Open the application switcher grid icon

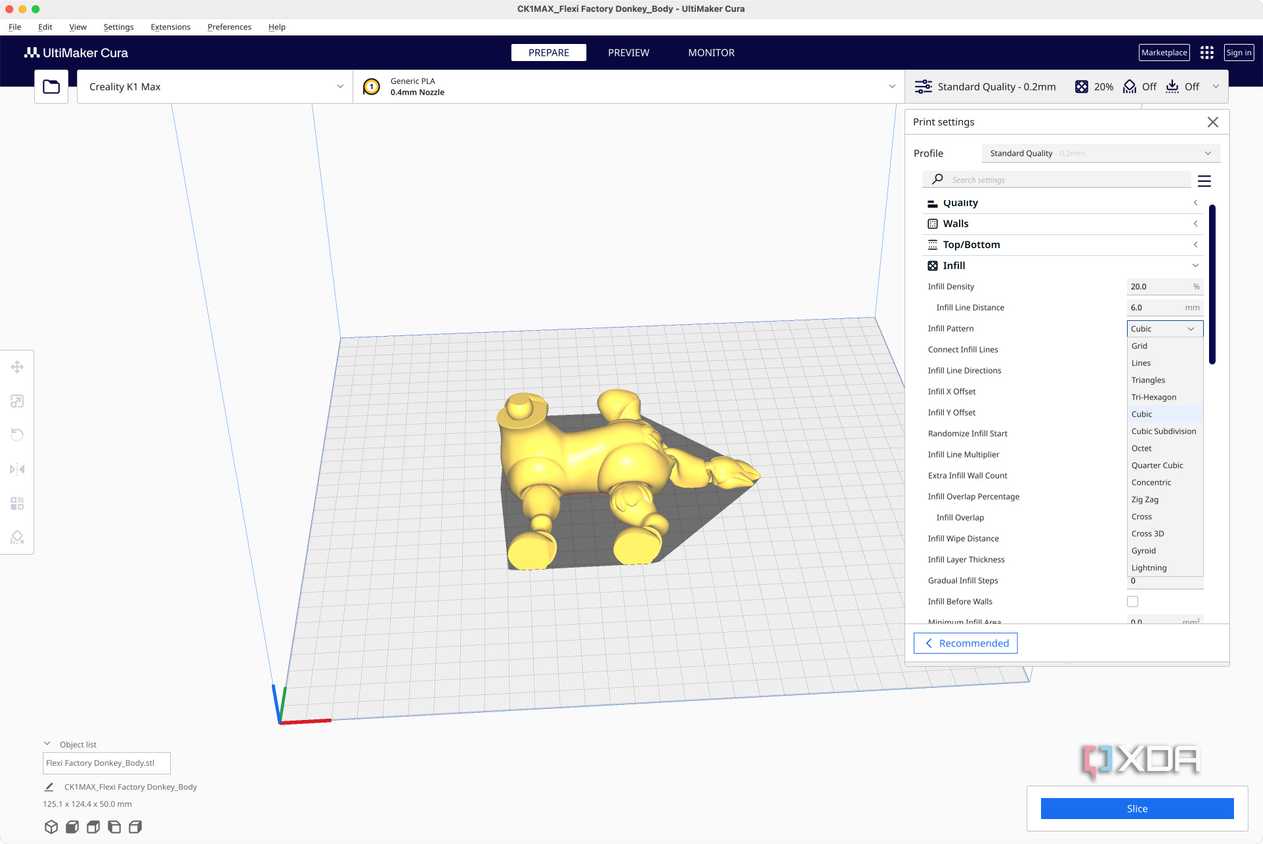(x=1207, y=53)
